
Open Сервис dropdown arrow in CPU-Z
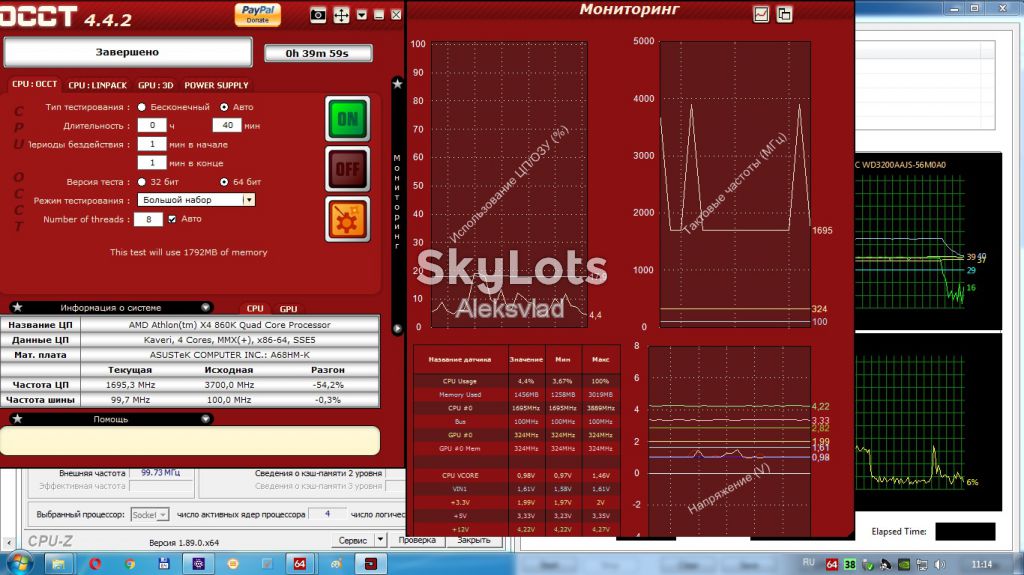[380, 540]
